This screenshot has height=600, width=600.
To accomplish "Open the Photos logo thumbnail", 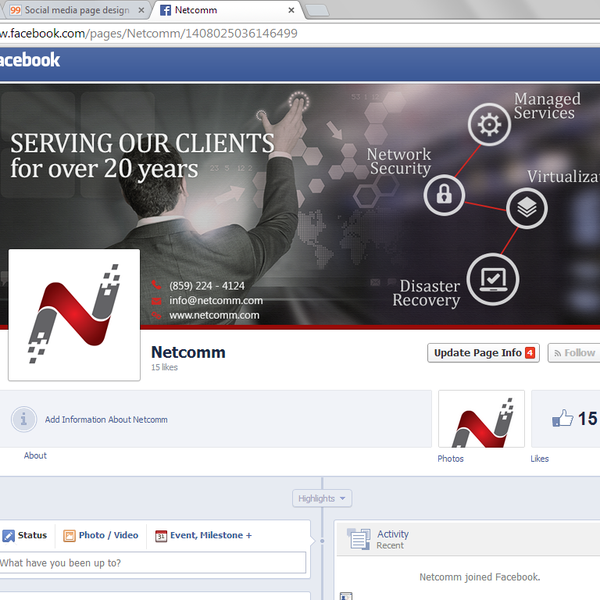I will coord(481,419).
